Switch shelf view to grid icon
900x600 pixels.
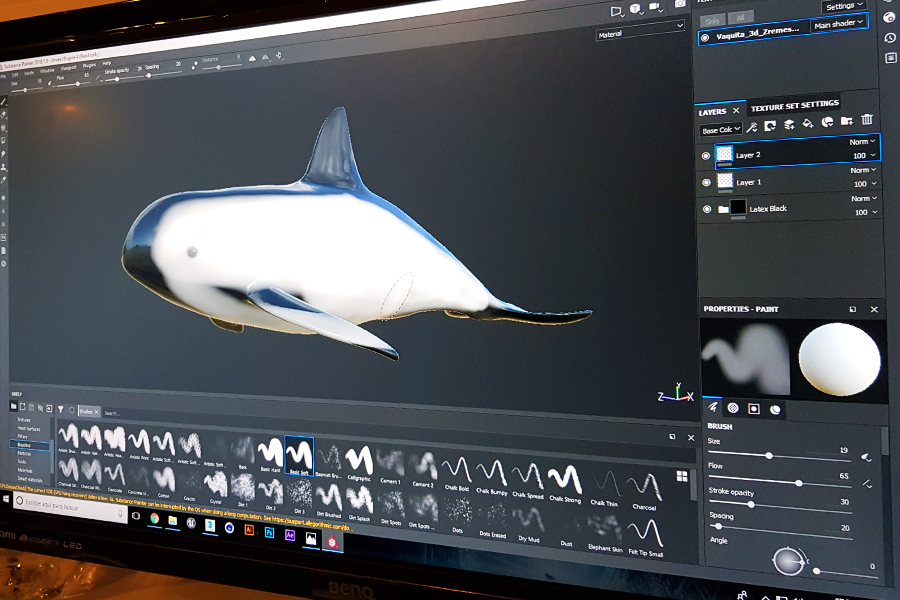(682, 476)
